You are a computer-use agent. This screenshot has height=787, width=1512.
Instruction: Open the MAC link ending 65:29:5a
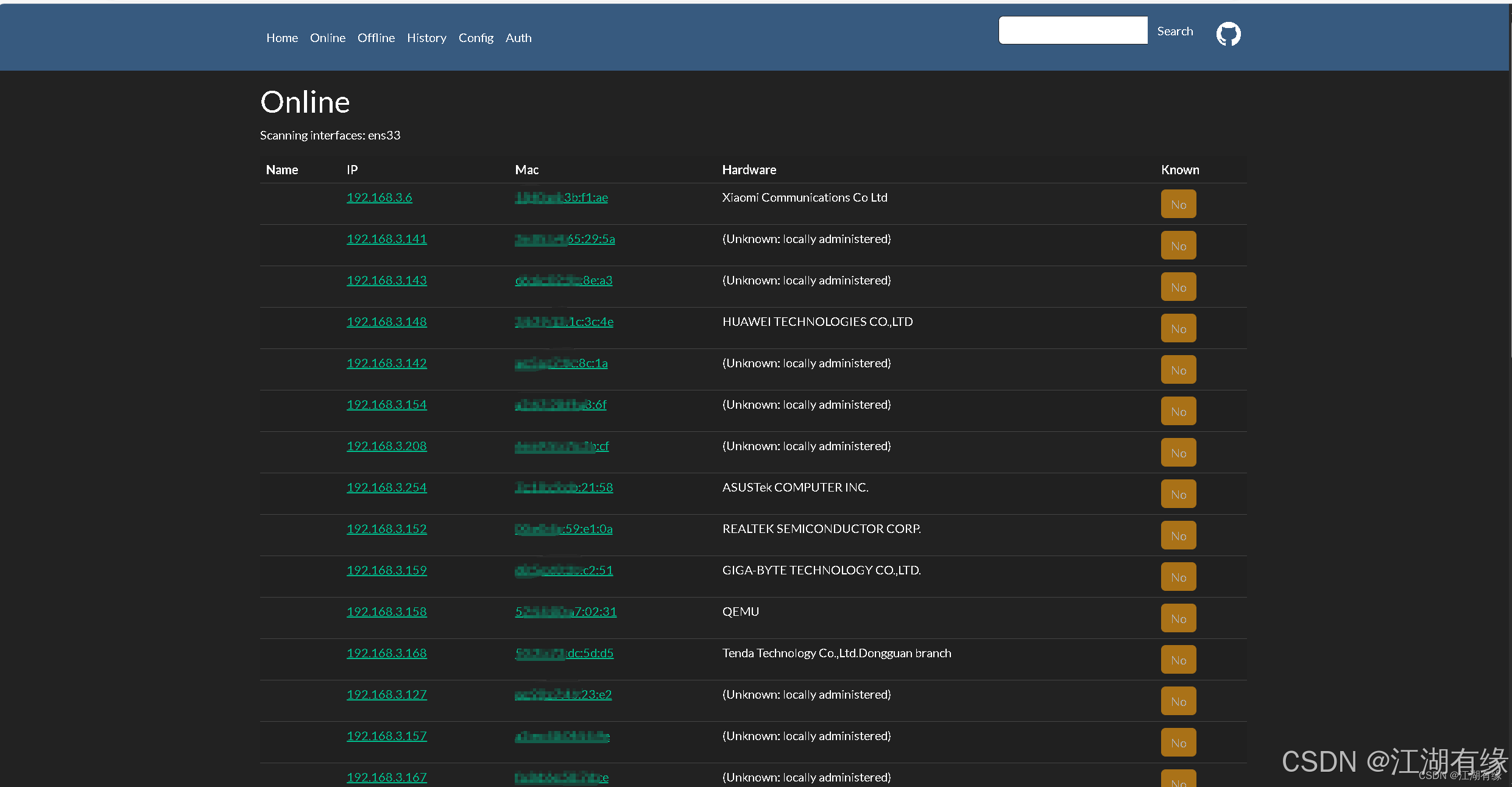tap(565, 239)
